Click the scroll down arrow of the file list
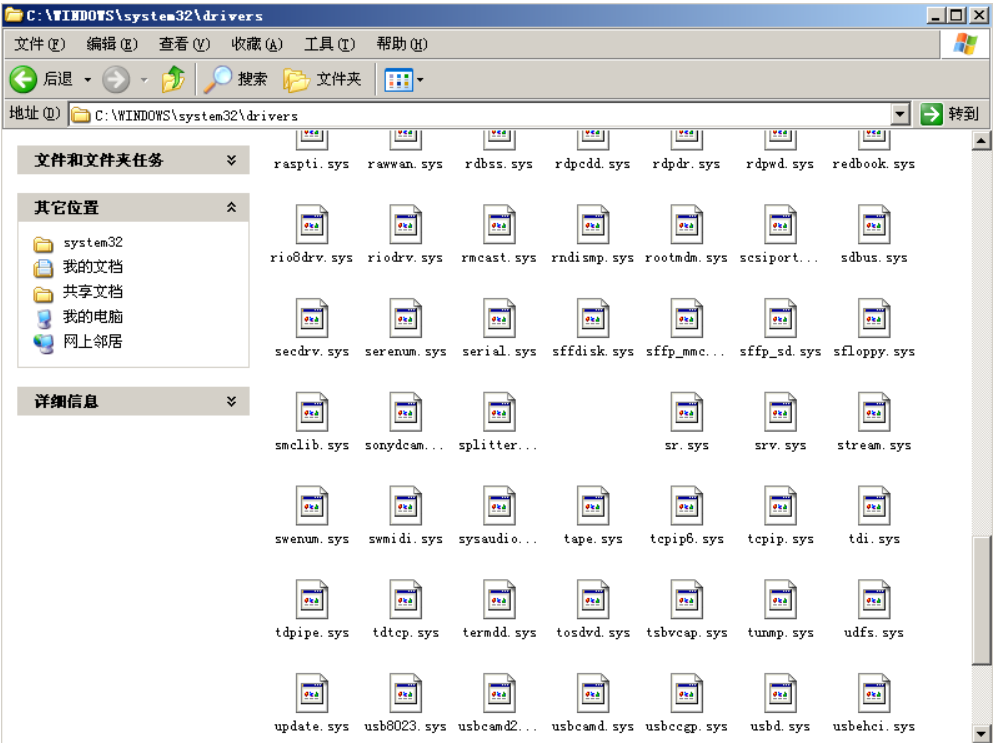Screen dimensions: 993x743 (x=981, y=732)
